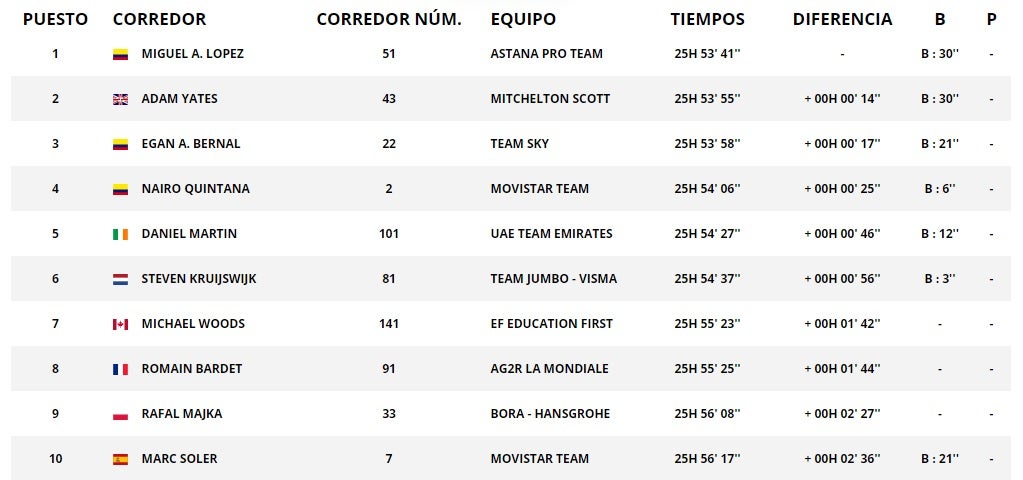Open rider name Miguel A. Lopez
The image size is (1023, 480).
click(x=192, y=54)
